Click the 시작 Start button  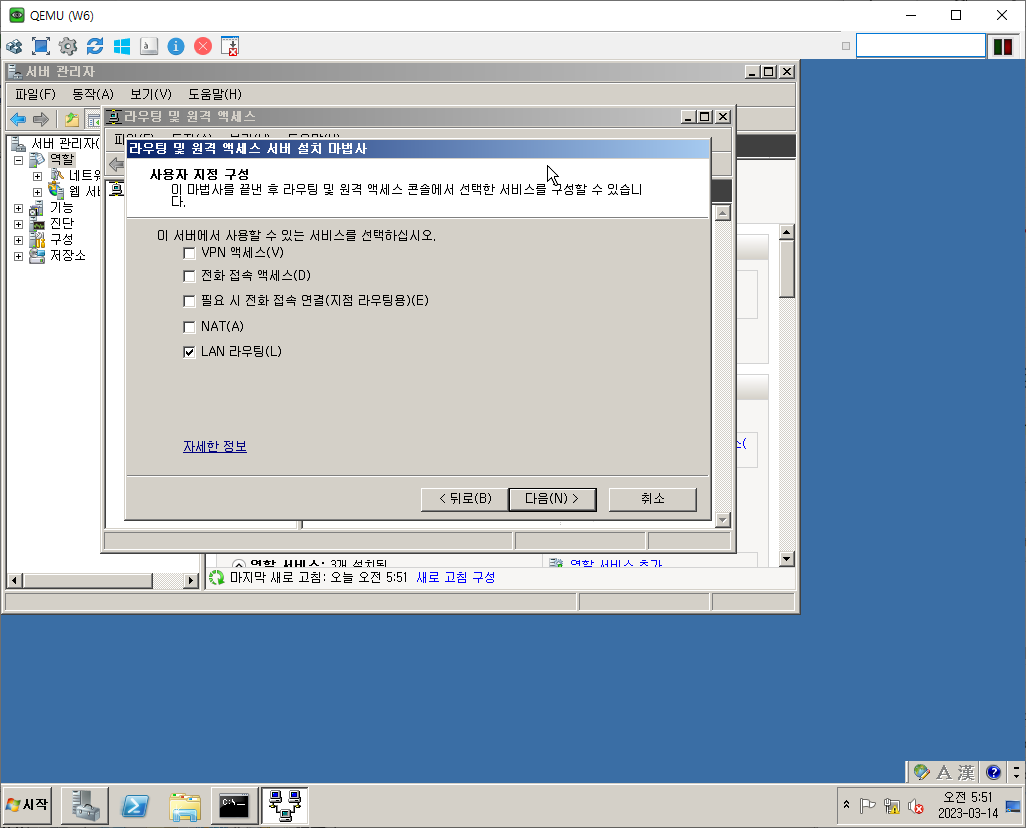pyautogui.click(x=27, y=805)
